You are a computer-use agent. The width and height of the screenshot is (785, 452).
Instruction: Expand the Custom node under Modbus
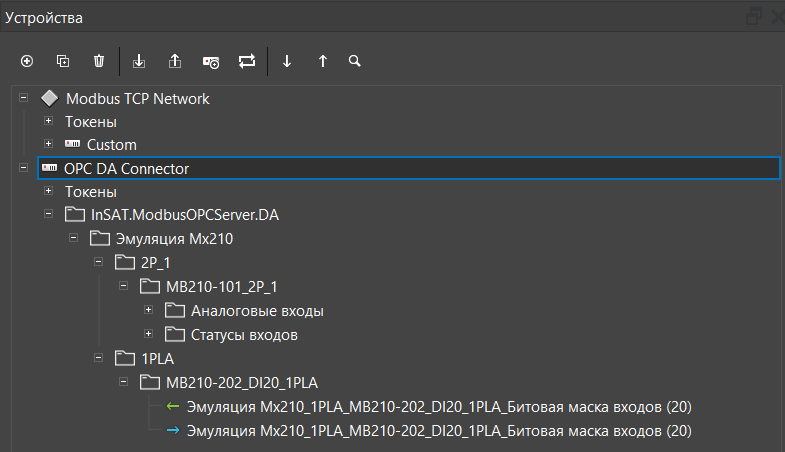coord(48,144)
